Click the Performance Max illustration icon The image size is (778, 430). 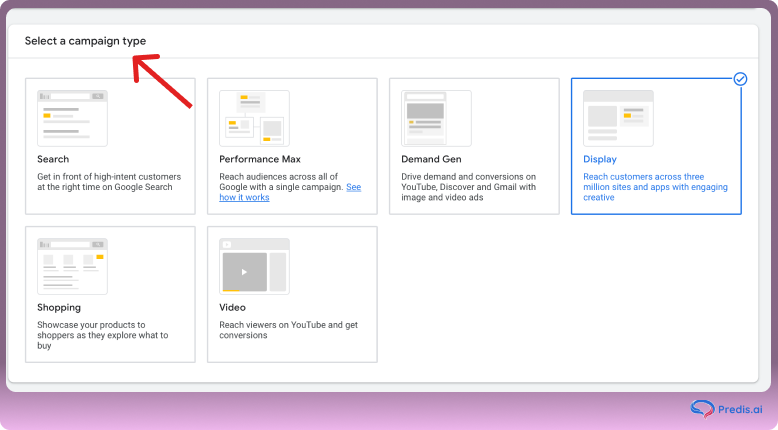pos(254,118)
